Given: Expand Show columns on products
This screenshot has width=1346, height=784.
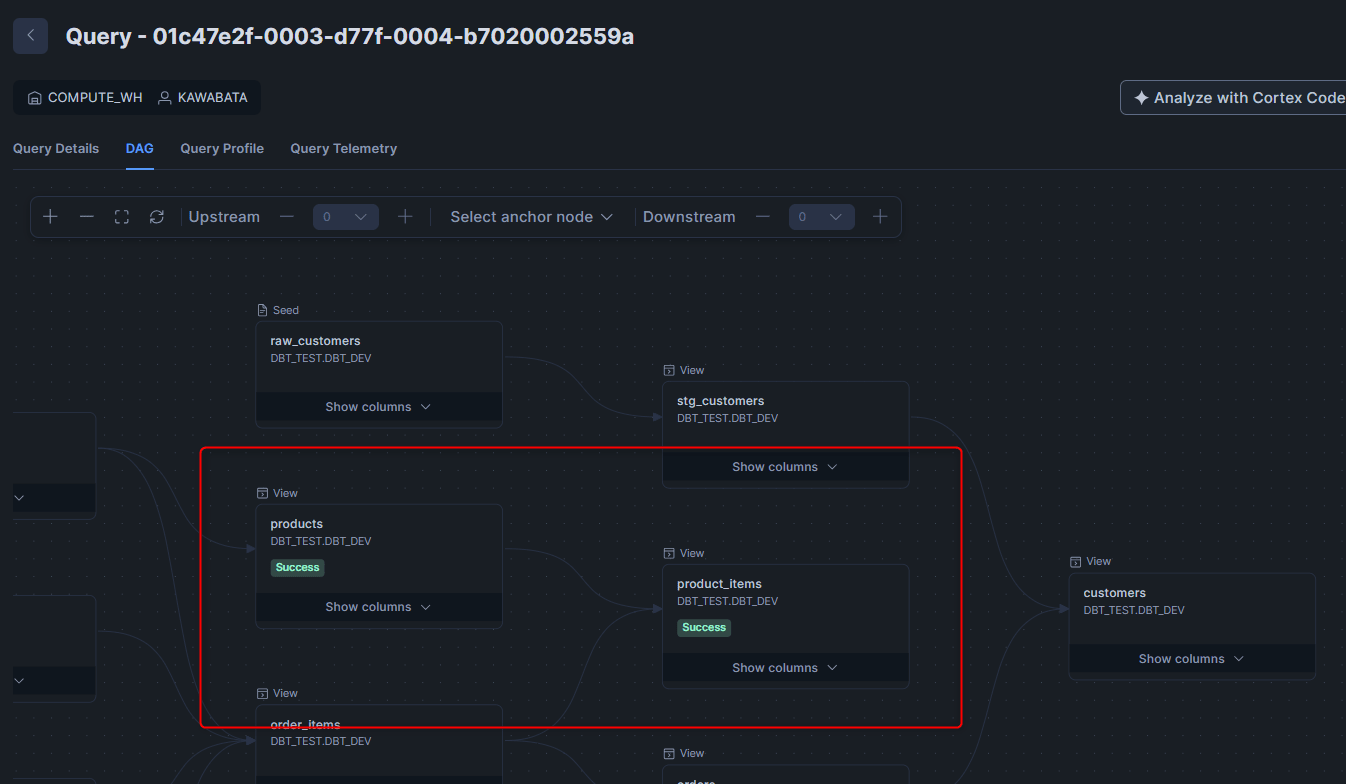Looking at the screenshot, I should (x=378, y=607).
